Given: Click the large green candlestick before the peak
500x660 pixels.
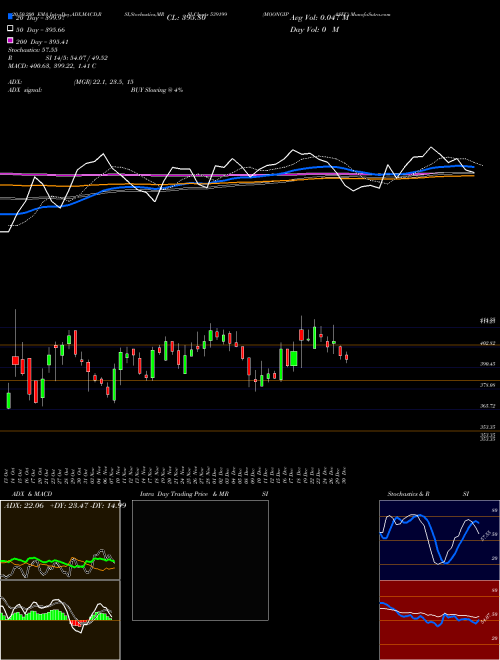Looking at the screenshot, I should (294, 359).
